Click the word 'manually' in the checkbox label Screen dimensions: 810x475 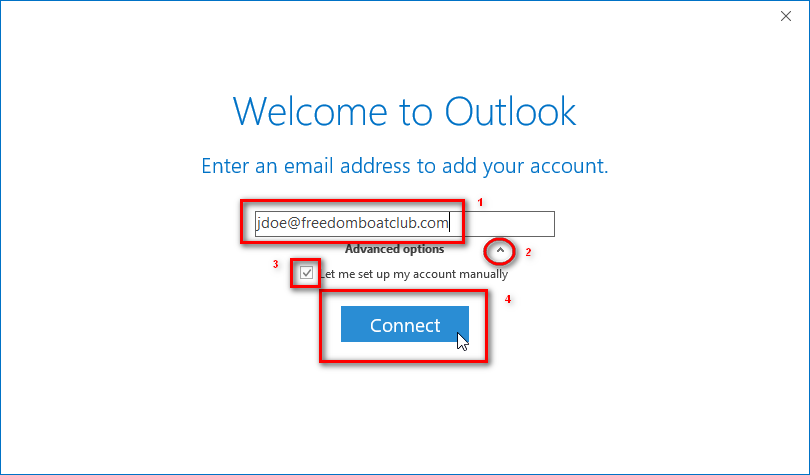484,274
